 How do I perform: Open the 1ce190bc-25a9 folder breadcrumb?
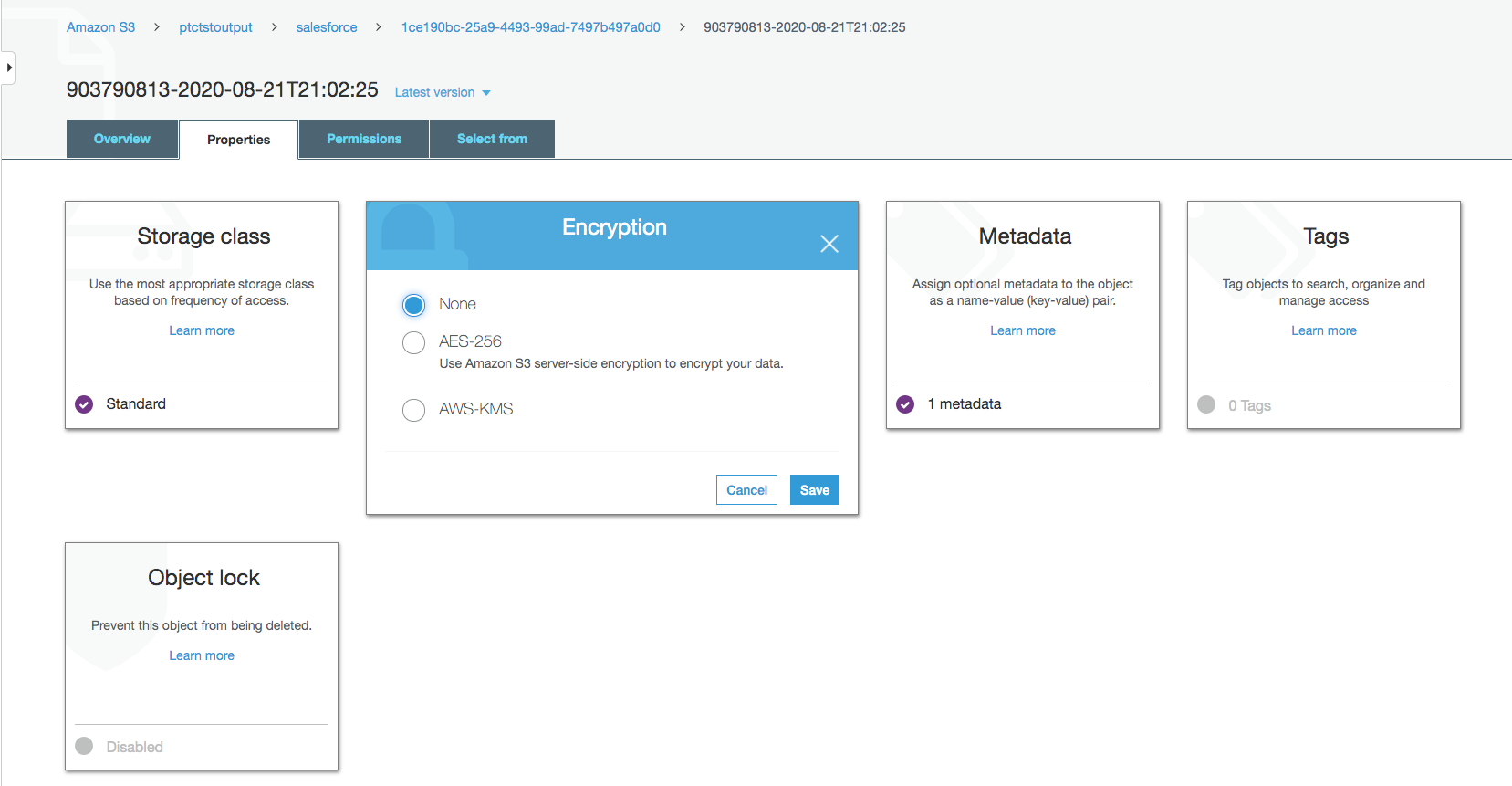coord(531,27)
